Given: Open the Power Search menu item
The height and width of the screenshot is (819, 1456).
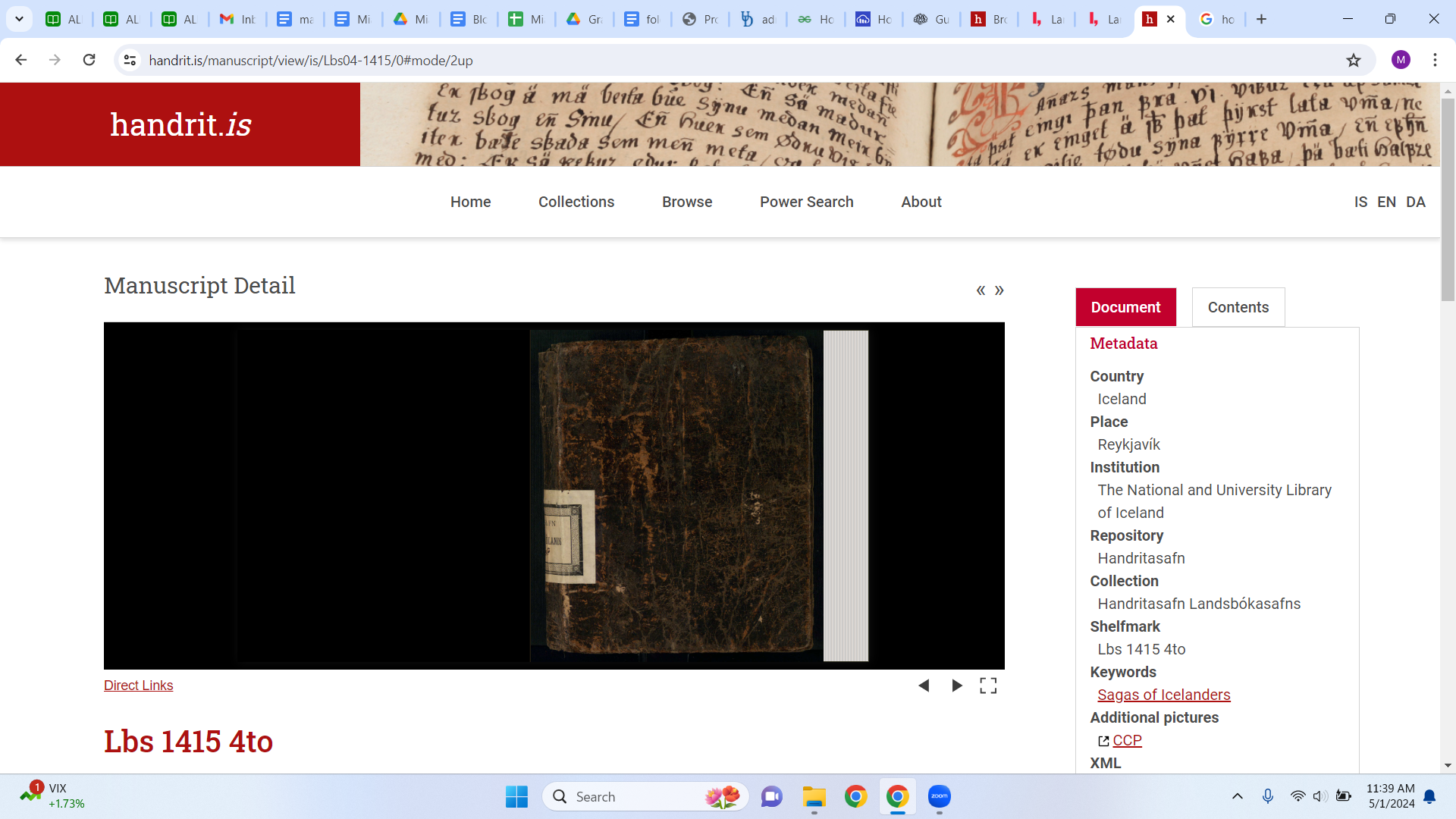Looking at the screenshot, I should tap(806, 202).
